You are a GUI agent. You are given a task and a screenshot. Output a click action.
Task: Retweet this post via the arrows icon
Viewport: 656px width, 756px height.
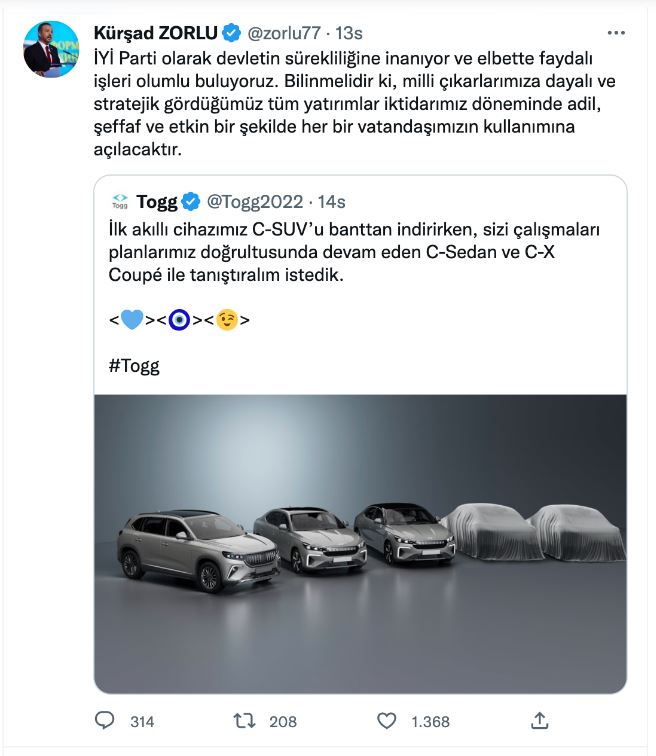tap(244, 720)
